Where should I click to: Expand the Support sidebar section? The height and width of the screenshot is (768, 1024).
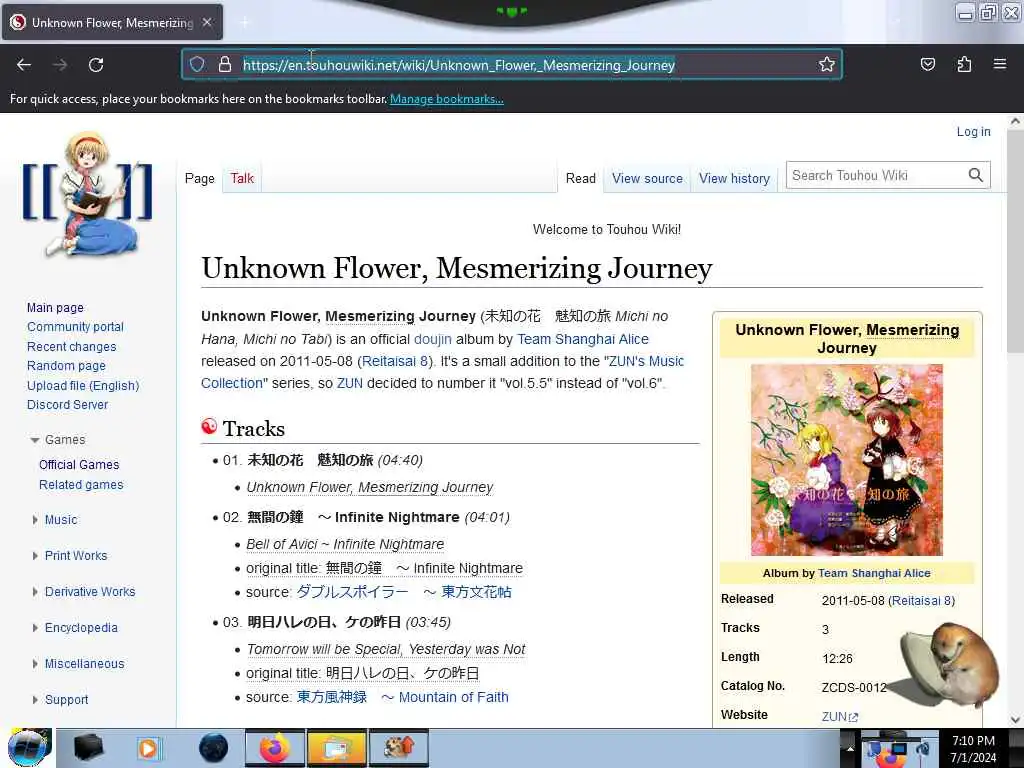35,699
